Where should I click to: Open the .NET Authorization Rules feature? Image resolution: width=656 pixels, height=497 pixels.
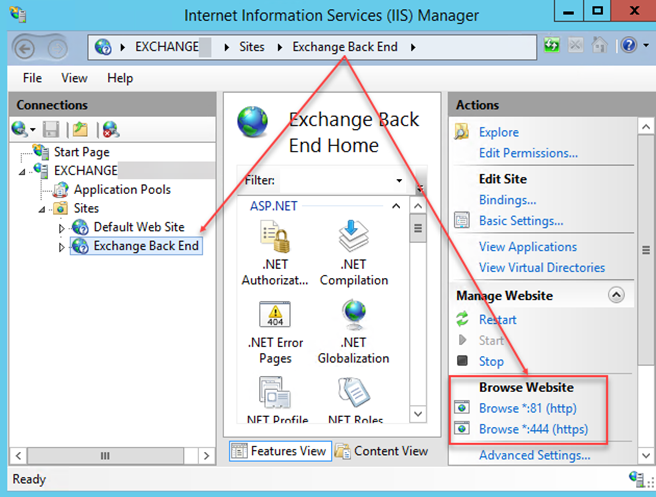tap(275, 254)
